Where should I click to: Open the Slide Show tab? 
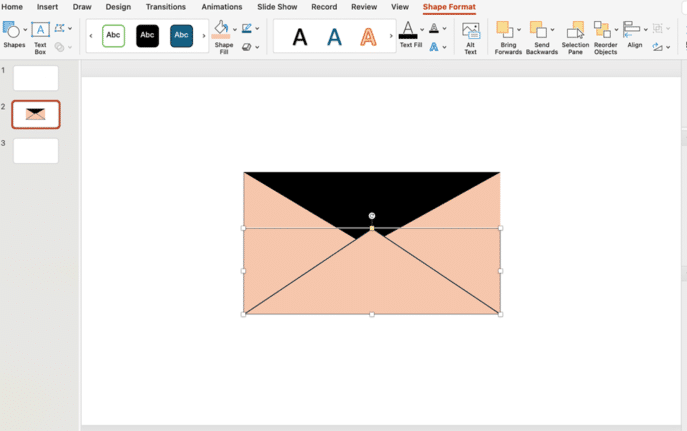point(278,7)
